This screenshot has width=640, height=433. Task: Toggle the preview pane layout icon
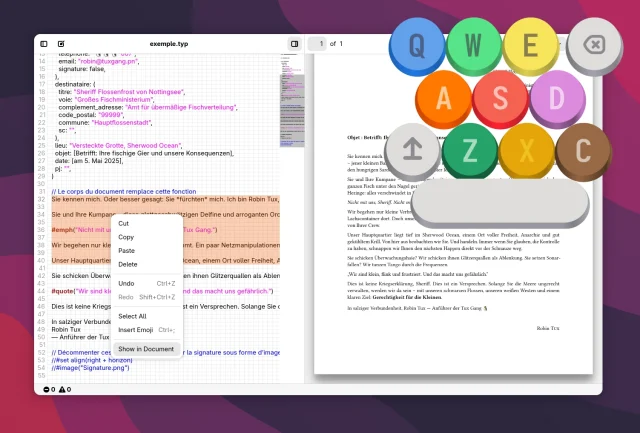tap(294, 44)
